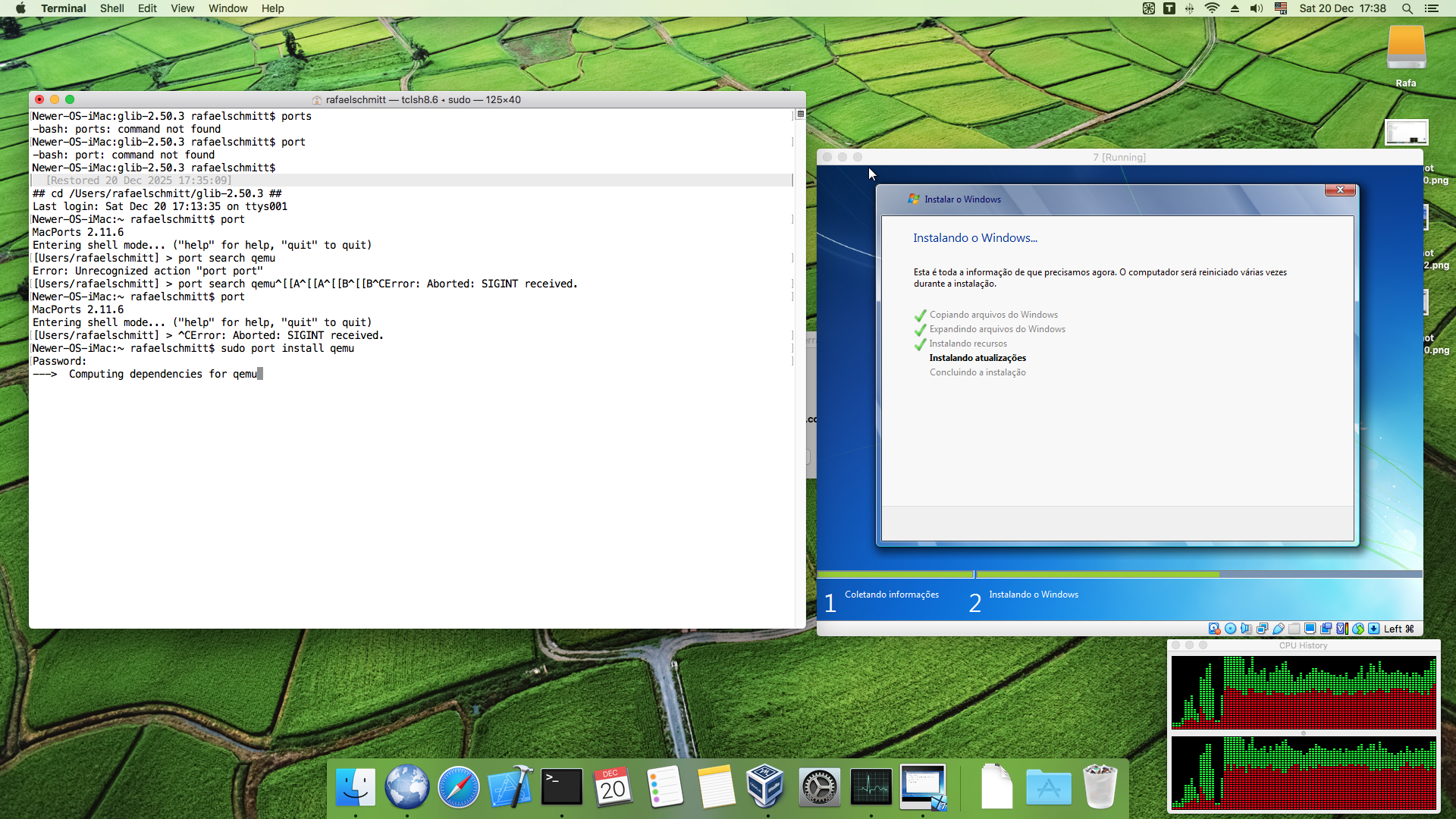Viewport: 1456px width, 819px height.
Task: Open the Shell menu in menu bar
Action: click(111, 8)
